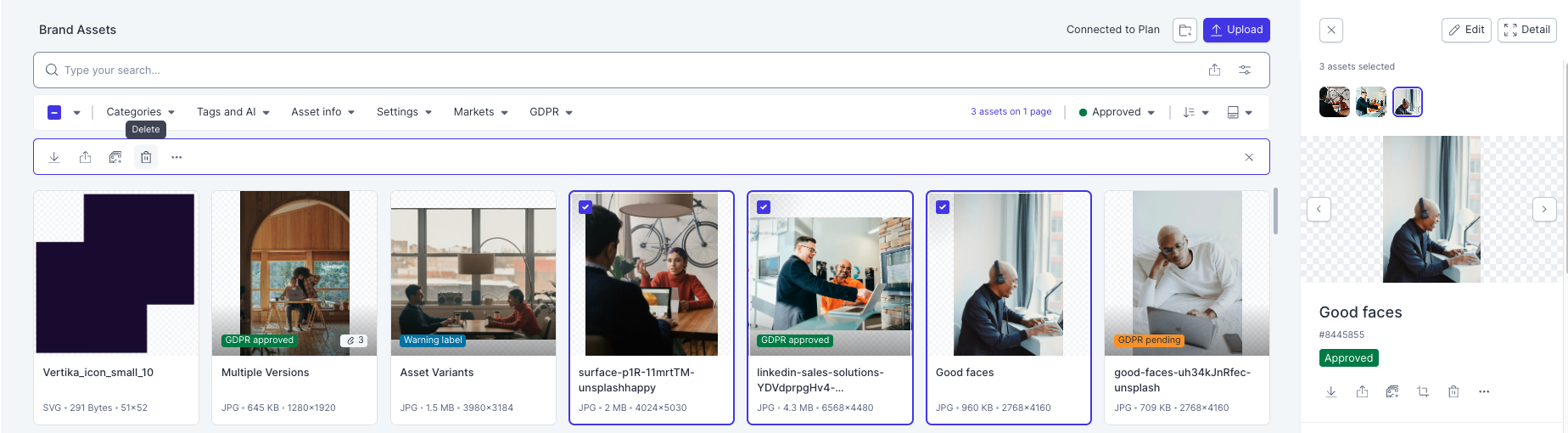Close the bulk action toolbar

1249,157
